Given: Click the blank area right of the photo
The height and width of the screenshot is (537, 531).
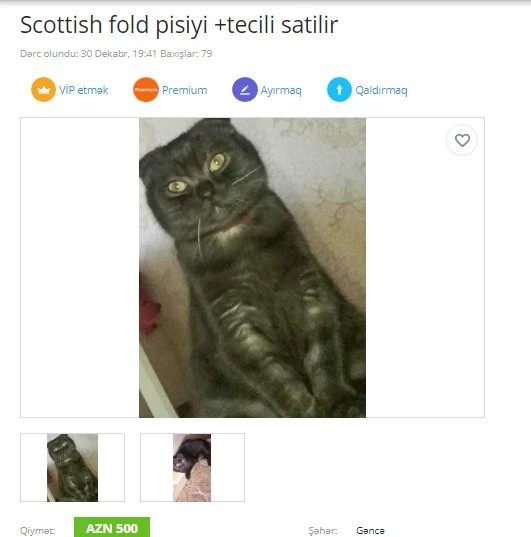Looking at the screenshot, I should click(425, 281).
